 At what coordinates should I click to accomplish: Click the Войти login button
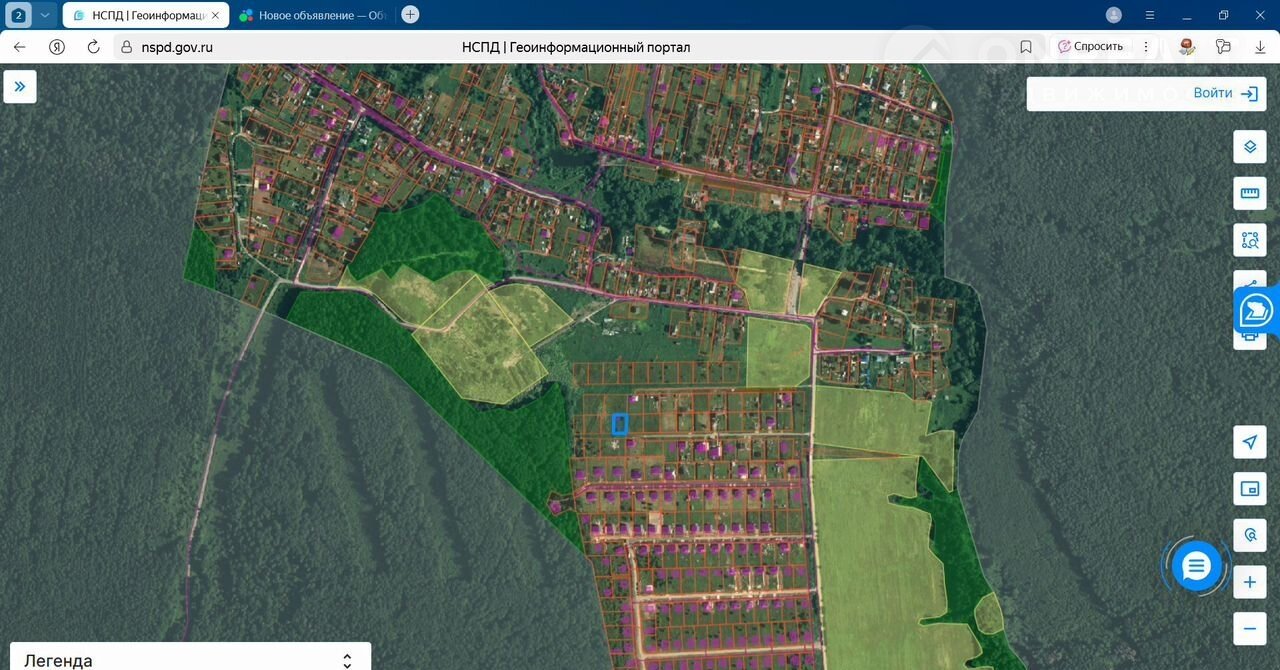[1224, 93]
